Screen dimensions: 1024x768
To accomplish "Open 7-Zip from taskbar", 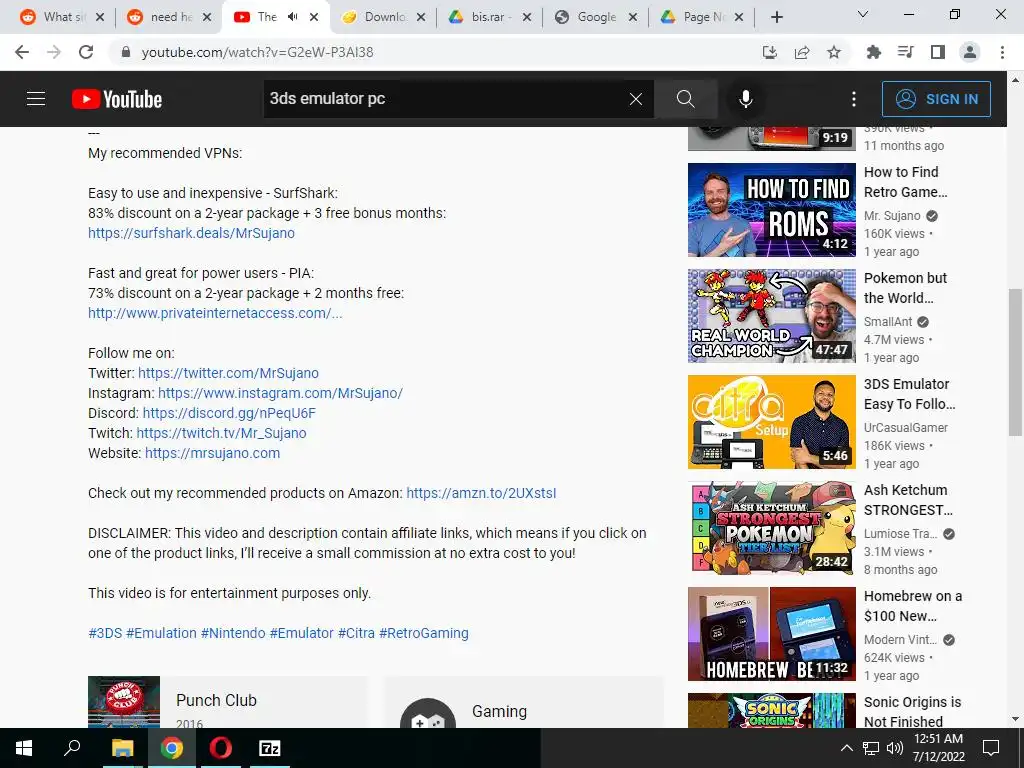I will click(270, 748).
